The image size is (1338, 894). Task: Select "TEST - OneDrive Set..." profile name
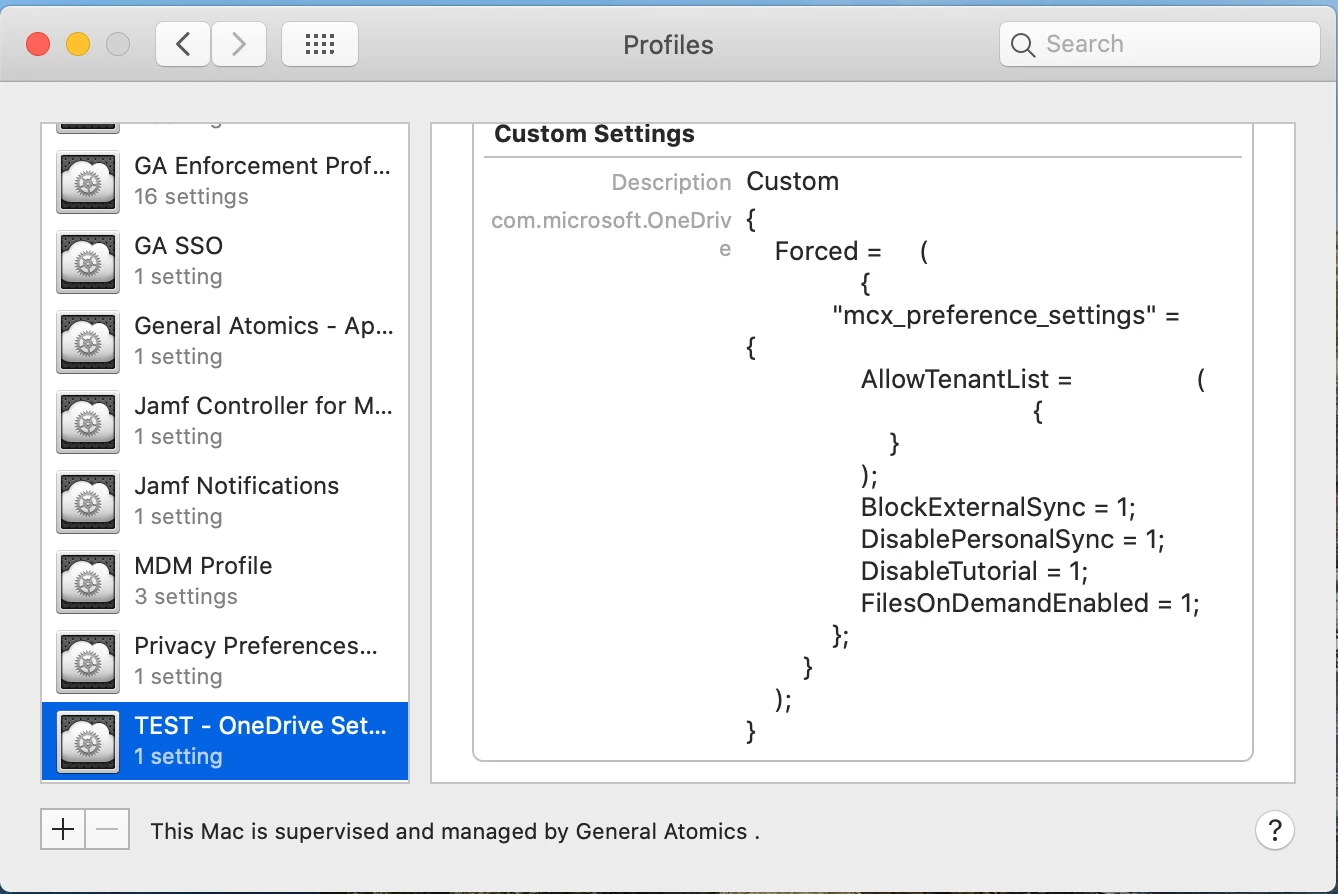(260, 726)
